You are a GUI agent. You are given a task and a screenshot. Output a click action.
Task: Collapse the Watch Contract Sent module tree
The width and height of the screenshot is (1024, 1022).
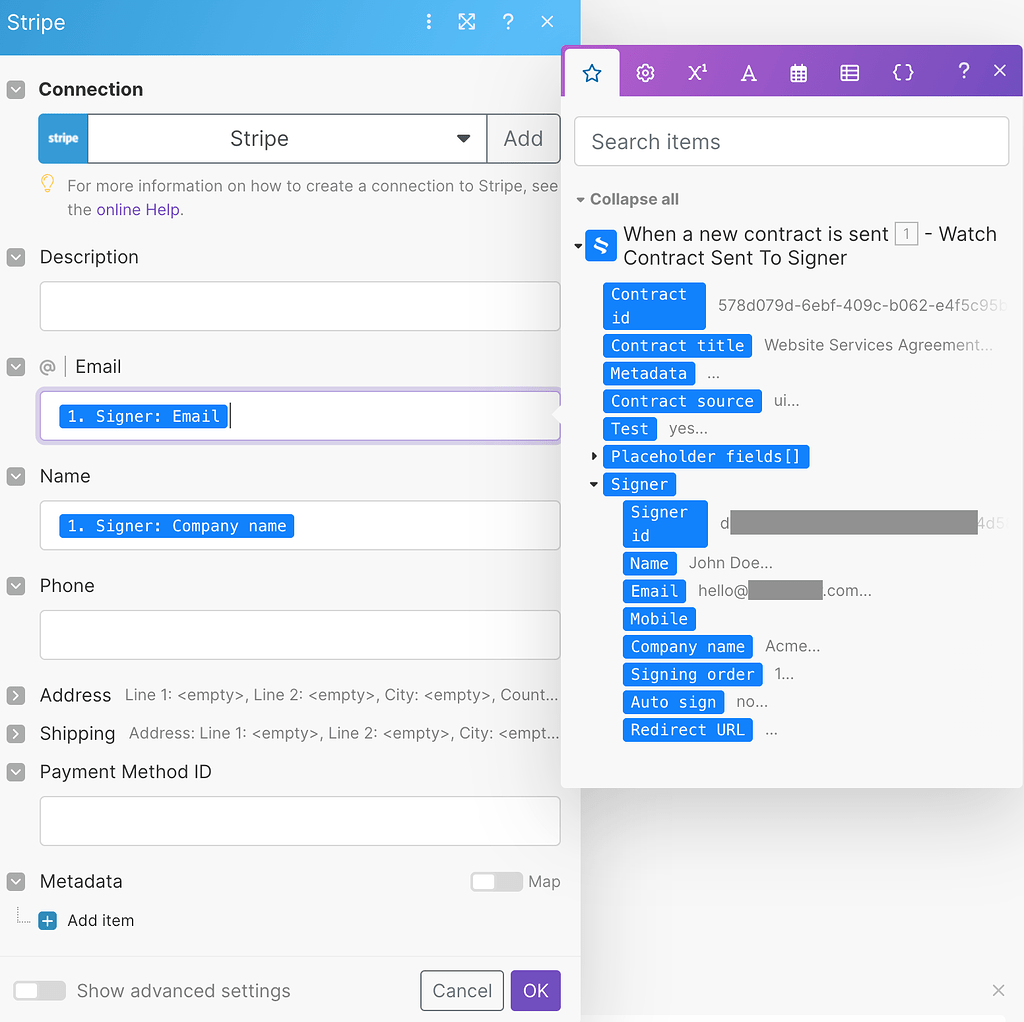[x=578, y=246]
